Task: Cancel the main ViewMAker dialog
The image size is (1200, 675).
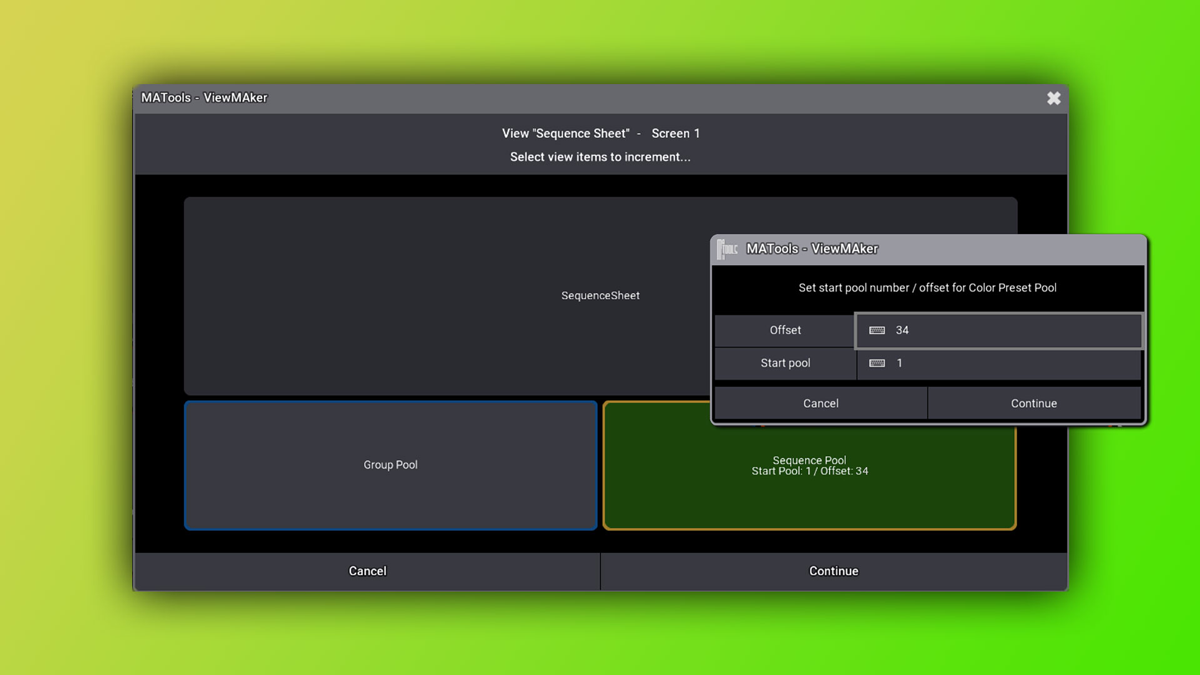Action: coord(367,571)
